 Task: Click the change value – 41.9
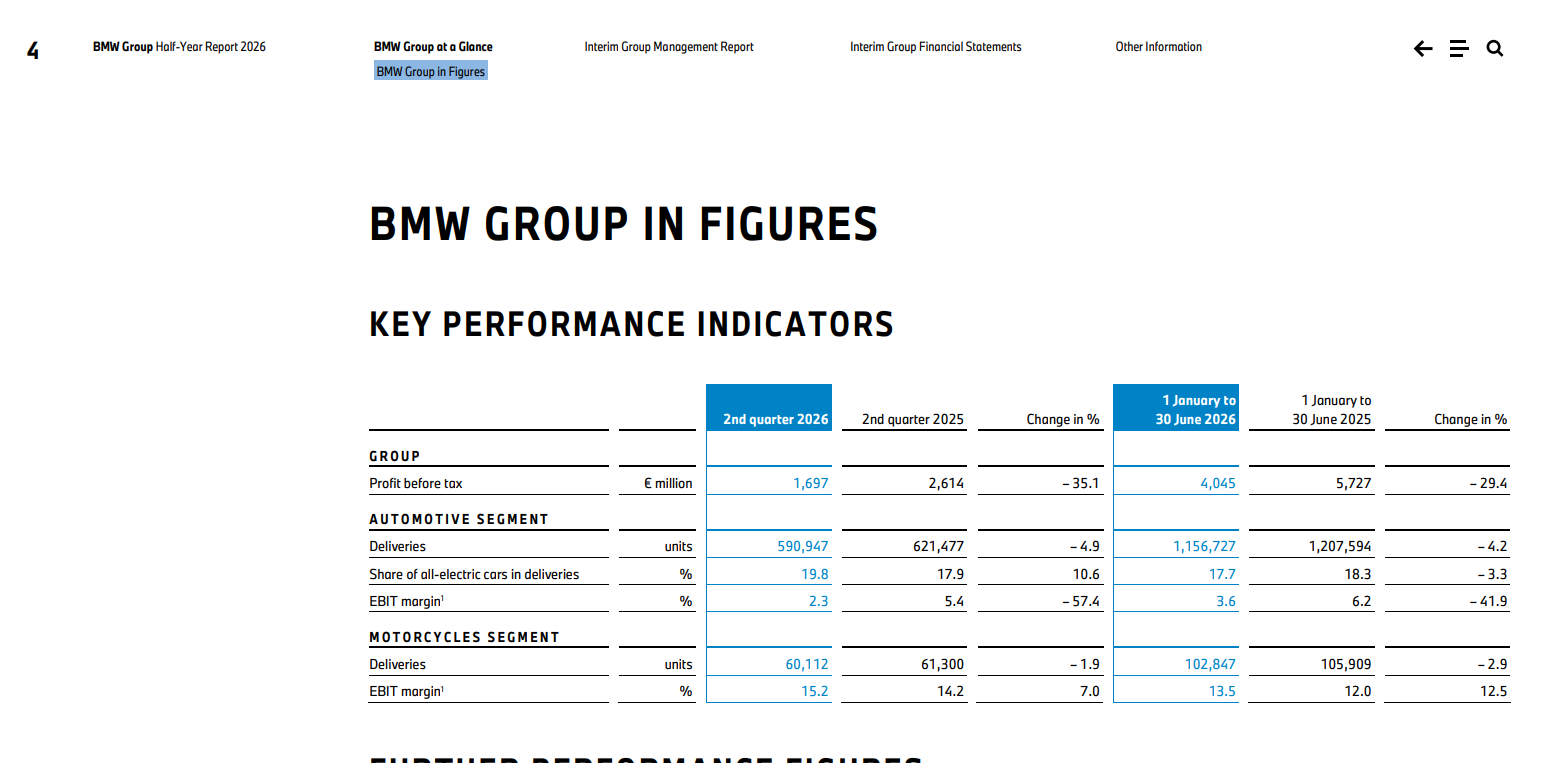(1488, 602)
